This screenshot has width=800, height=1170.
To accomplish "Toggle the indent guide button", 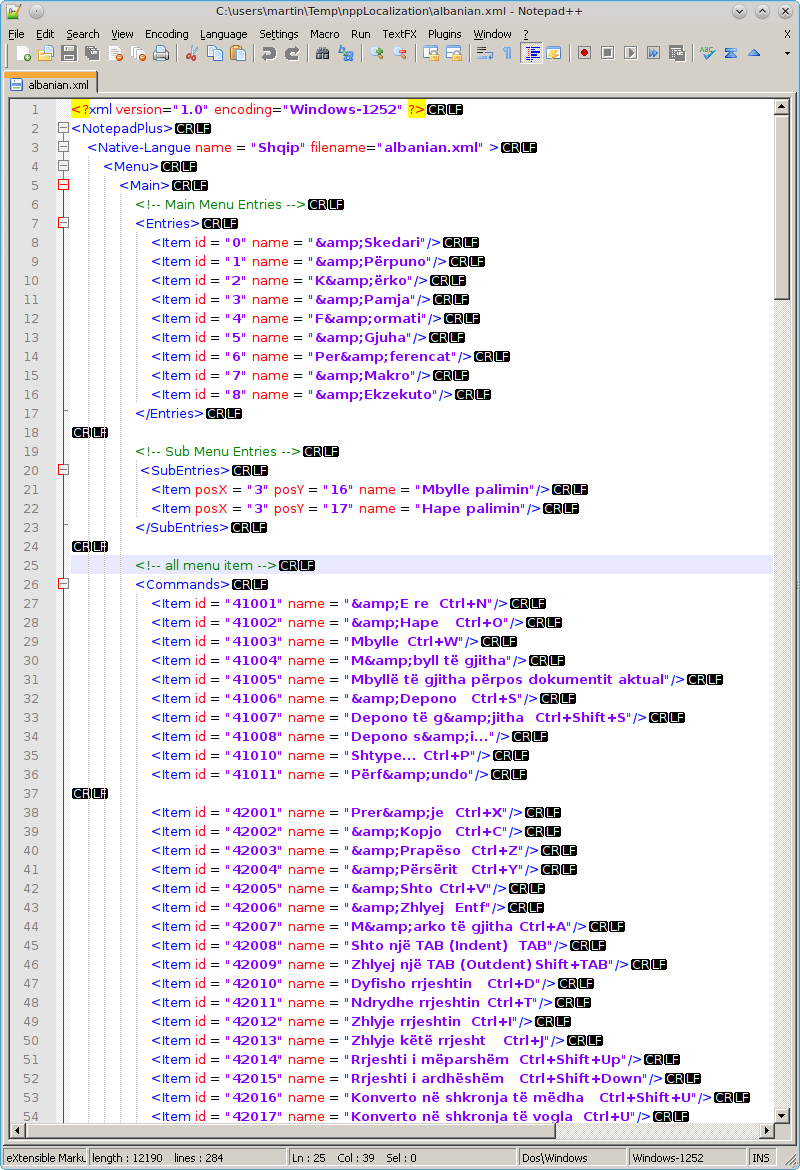I will coord(531,53).
